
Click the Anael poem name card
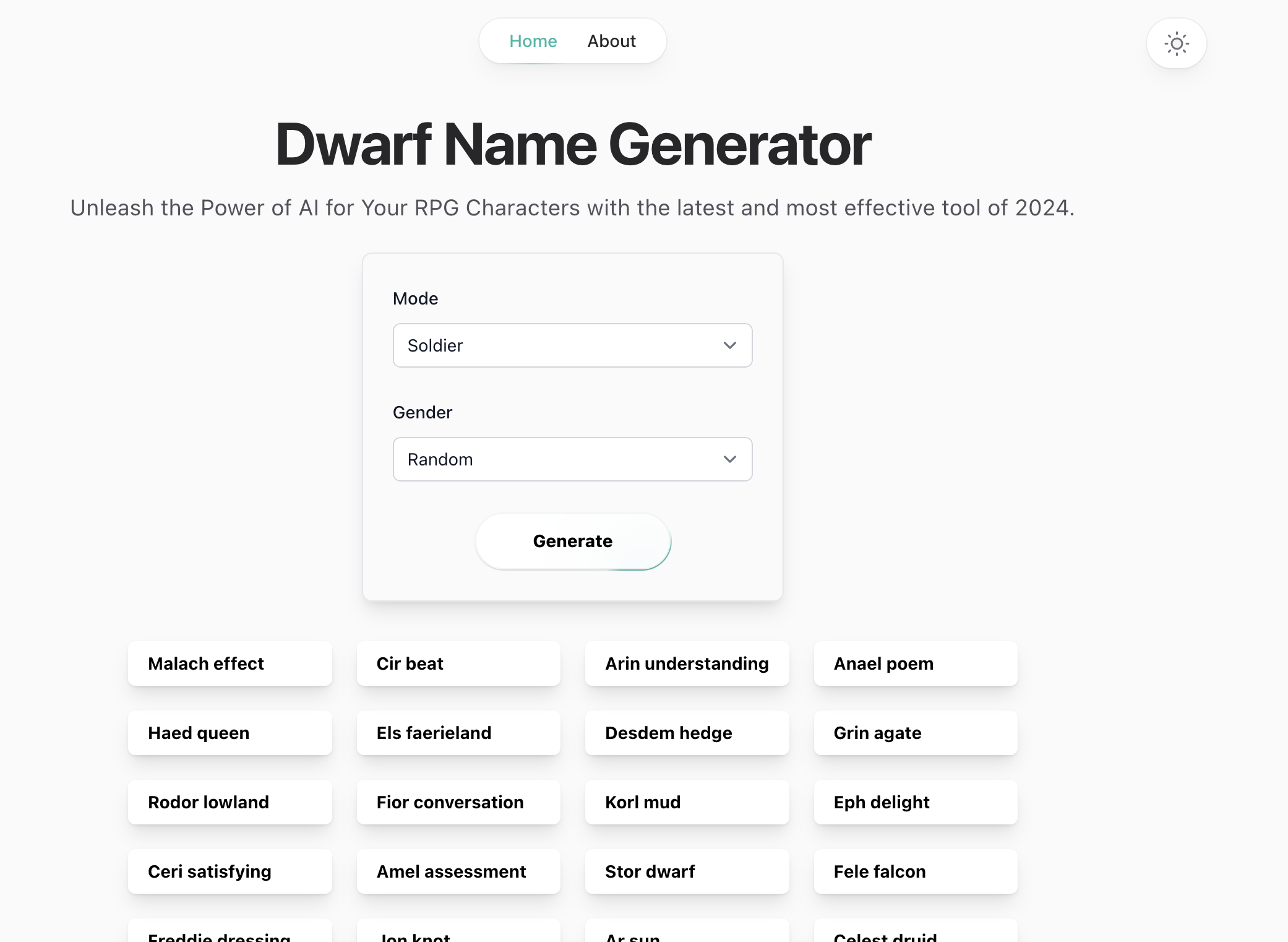915,663
